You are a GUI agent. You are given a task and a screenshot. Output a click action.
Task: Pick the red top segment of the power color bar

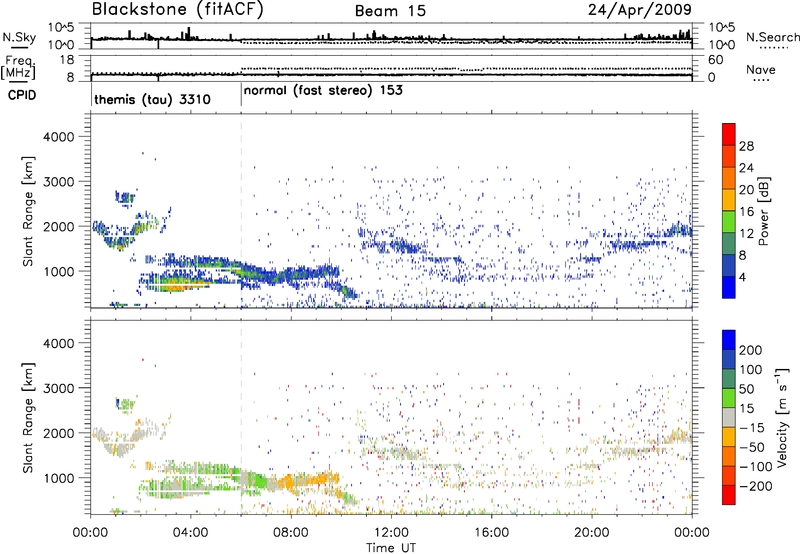[x=729, y=135]
